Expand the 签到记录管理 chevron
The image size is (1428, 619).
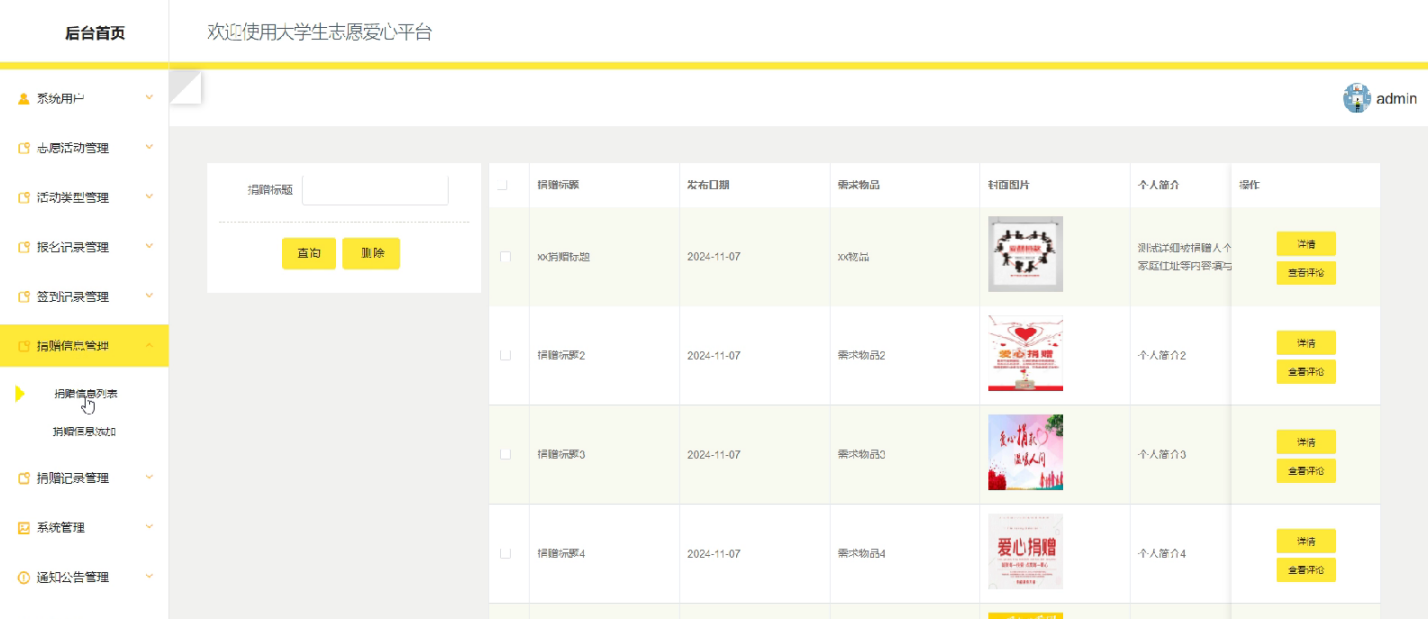click(x=149, y=295)
